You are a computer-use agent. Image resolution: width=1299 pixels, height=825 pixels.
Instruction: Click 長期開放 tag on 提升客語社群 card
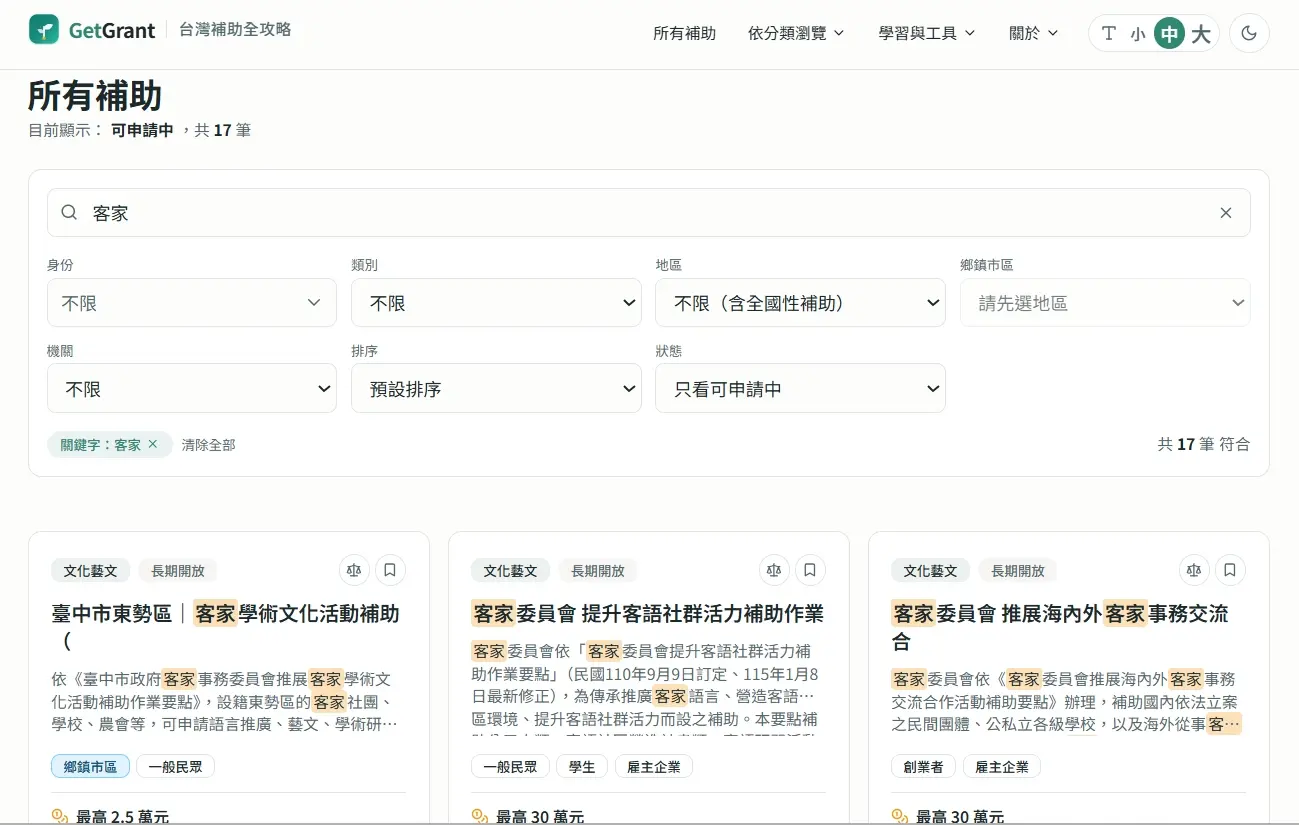point(598,571)
